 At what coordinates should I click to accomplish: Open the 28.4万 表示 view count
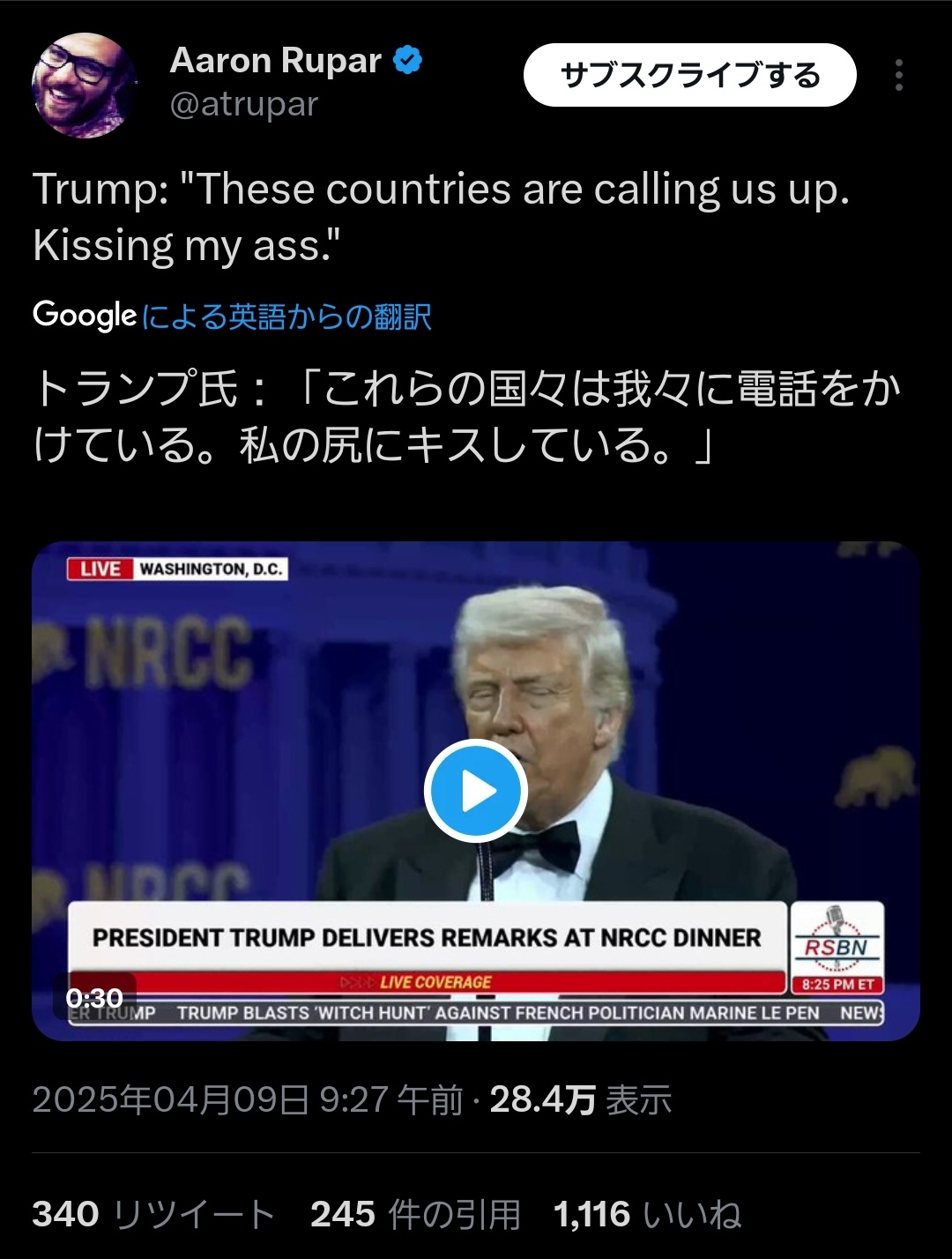coord(580,1099)
